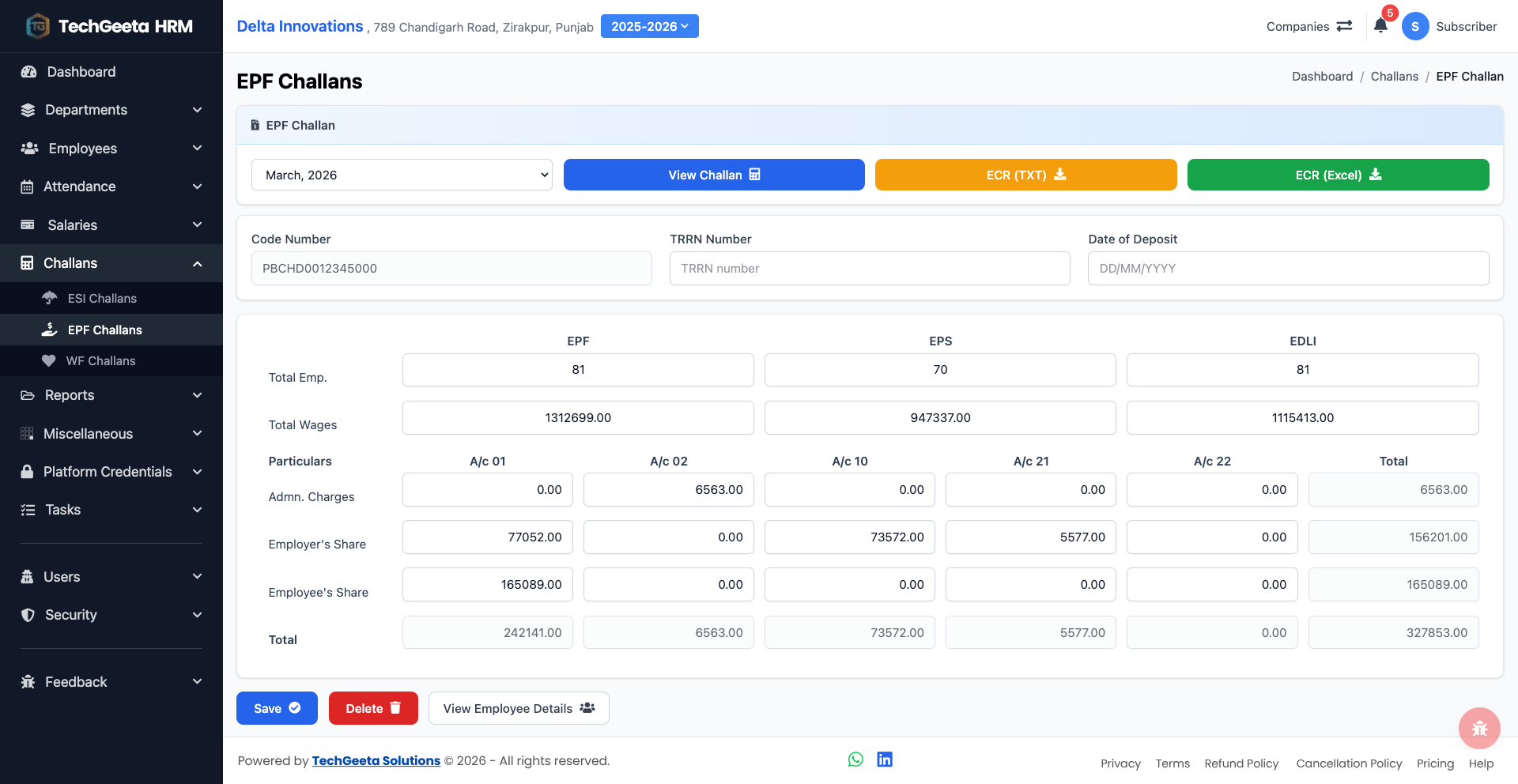Click the Salaries card icon
This screenshot has height=784, width=1518.
pyautogui.click(x=28, y=225)
